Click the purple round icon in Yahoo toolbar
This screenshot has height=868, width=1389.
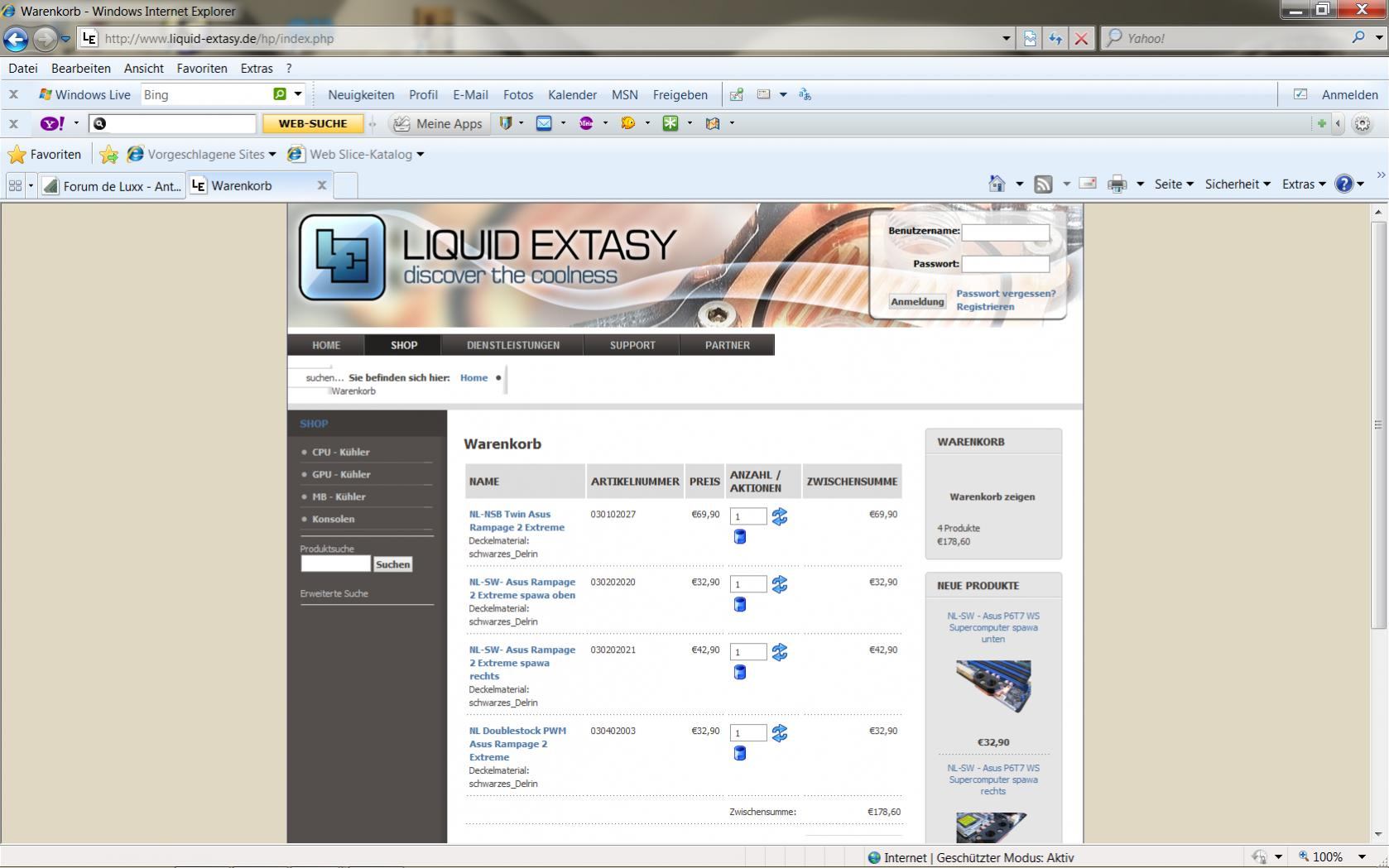click(586, 123)
